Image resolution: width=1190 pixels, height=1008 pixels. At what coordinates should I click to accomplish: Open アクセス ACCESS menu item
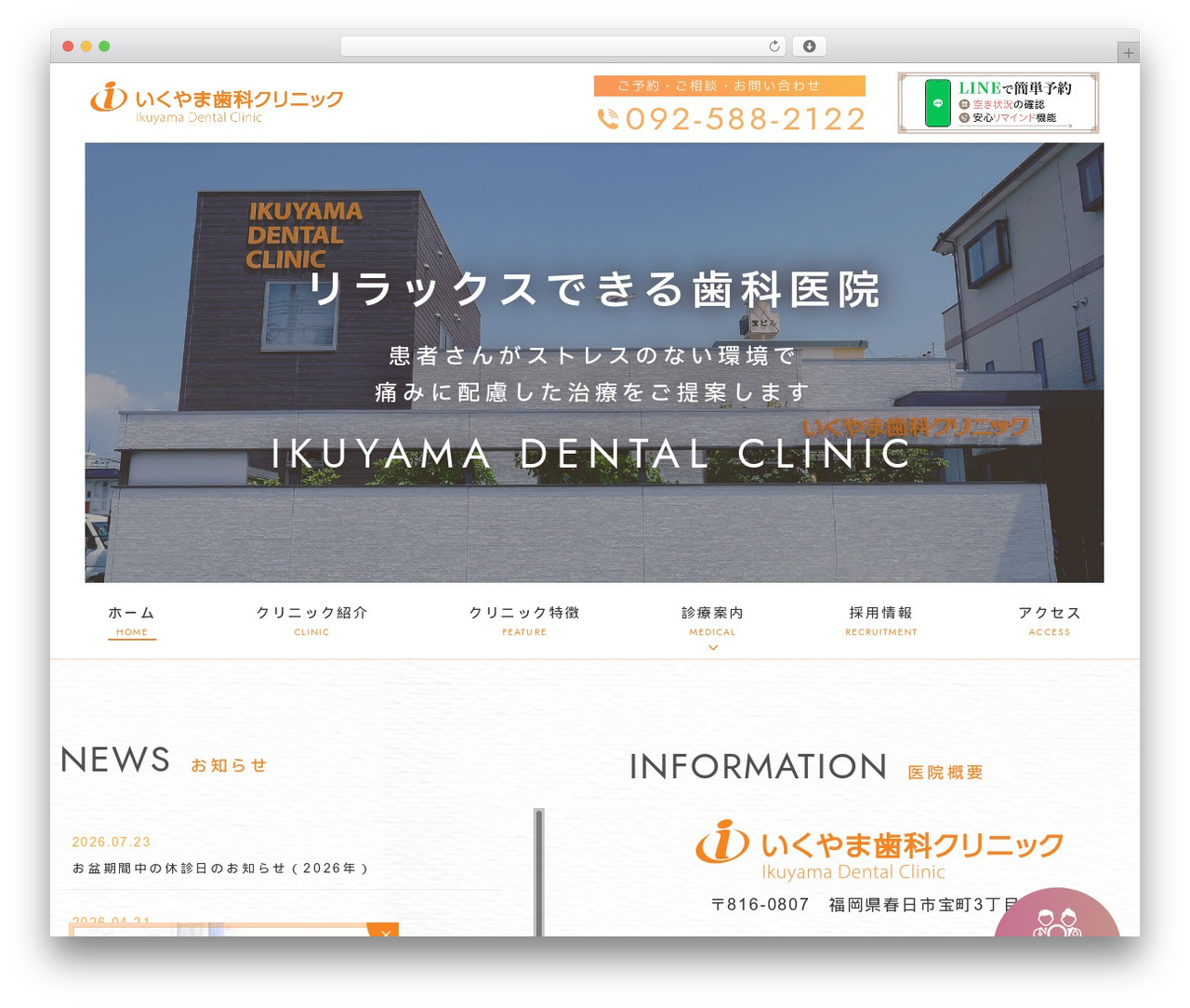coord(1050,621)
